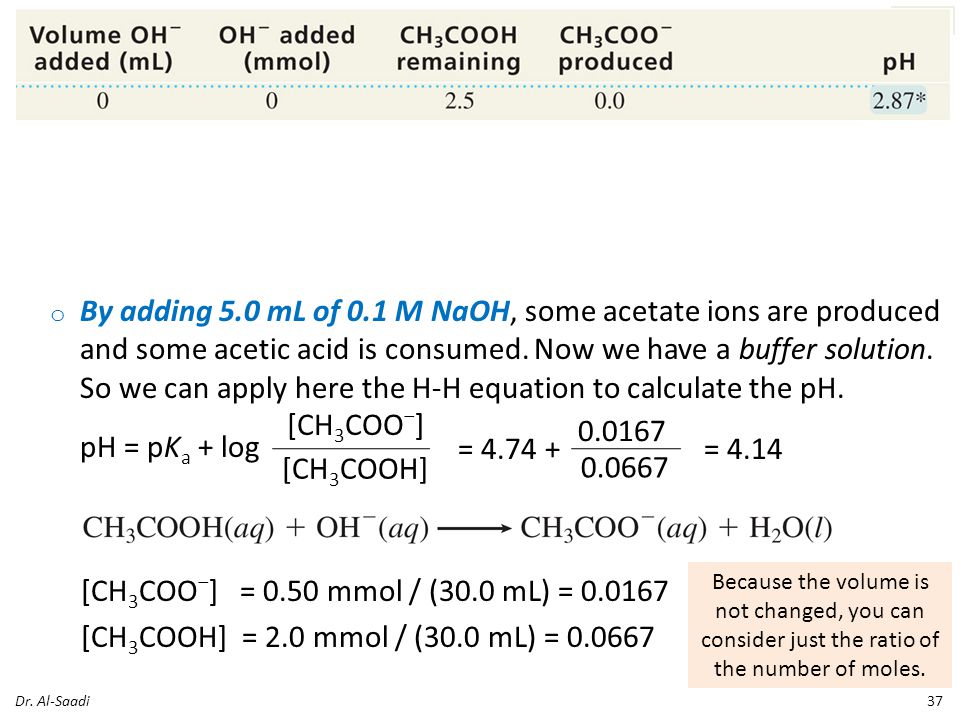Click the 'Volume OH⁻ added (mL)' column header
The width and height of the screenshot is (960, 720).
click(104, 48)
